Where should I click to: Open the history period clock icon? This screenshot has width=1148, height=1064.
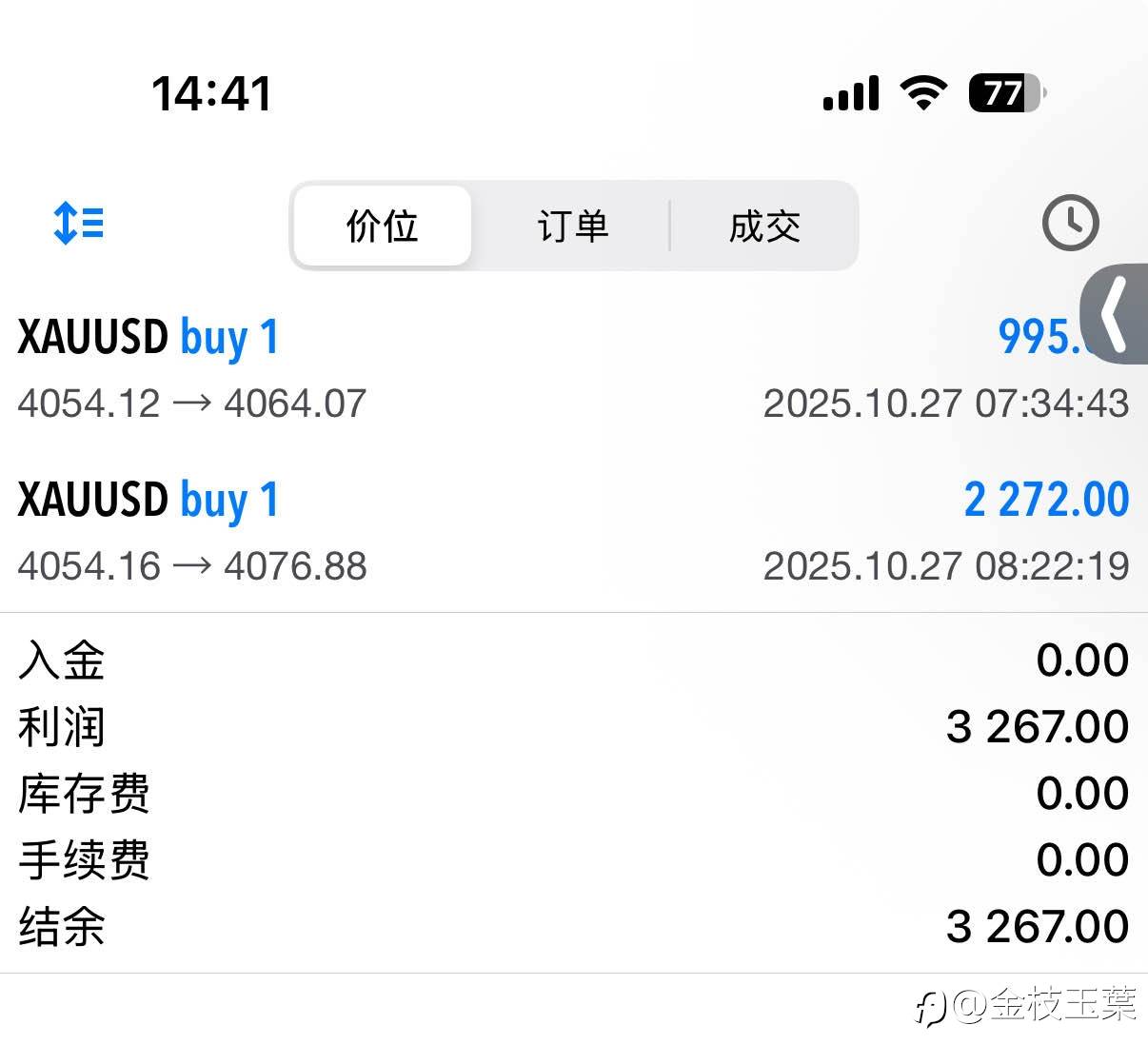click(x=1070, y=224)
